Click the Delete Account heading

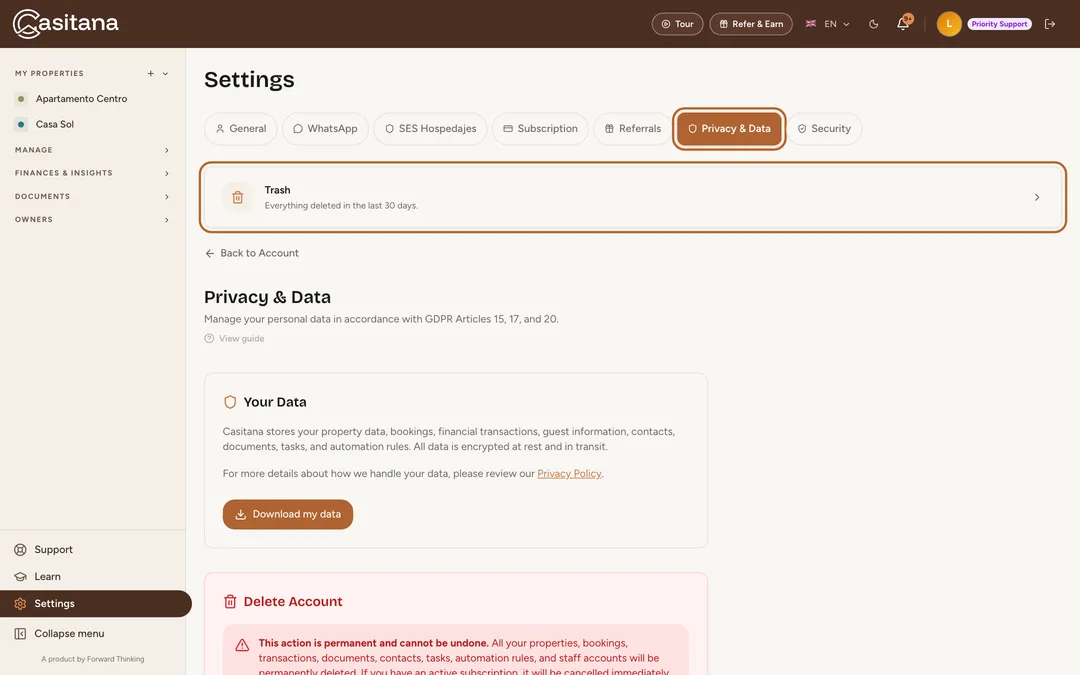point(293,602)
